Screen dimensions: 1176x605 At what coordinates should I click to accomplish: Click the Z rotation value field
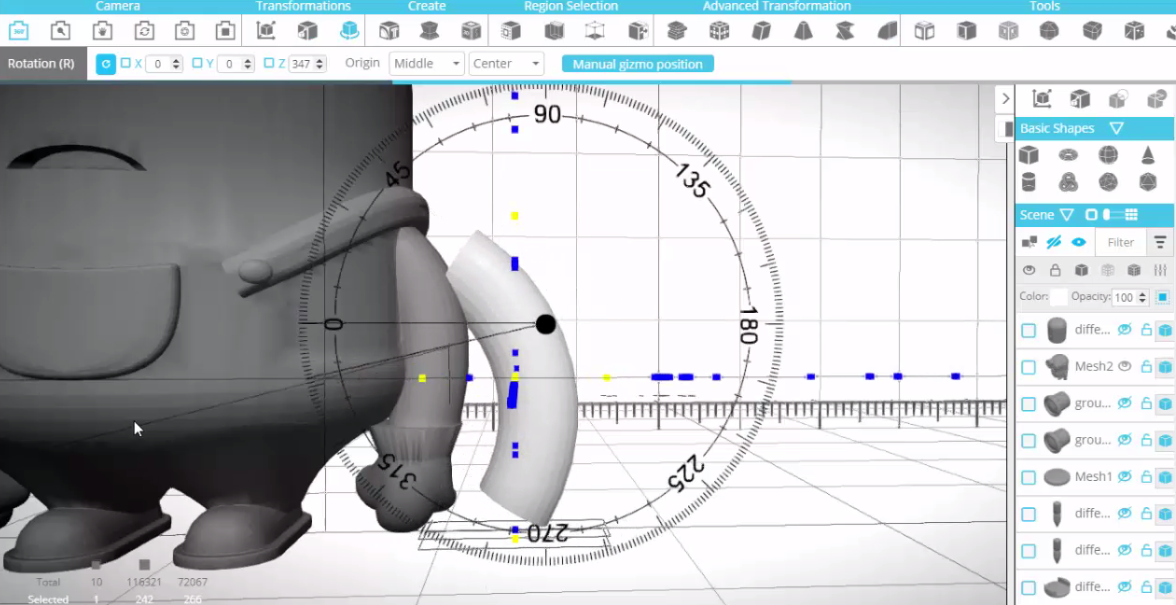point(302,64)
